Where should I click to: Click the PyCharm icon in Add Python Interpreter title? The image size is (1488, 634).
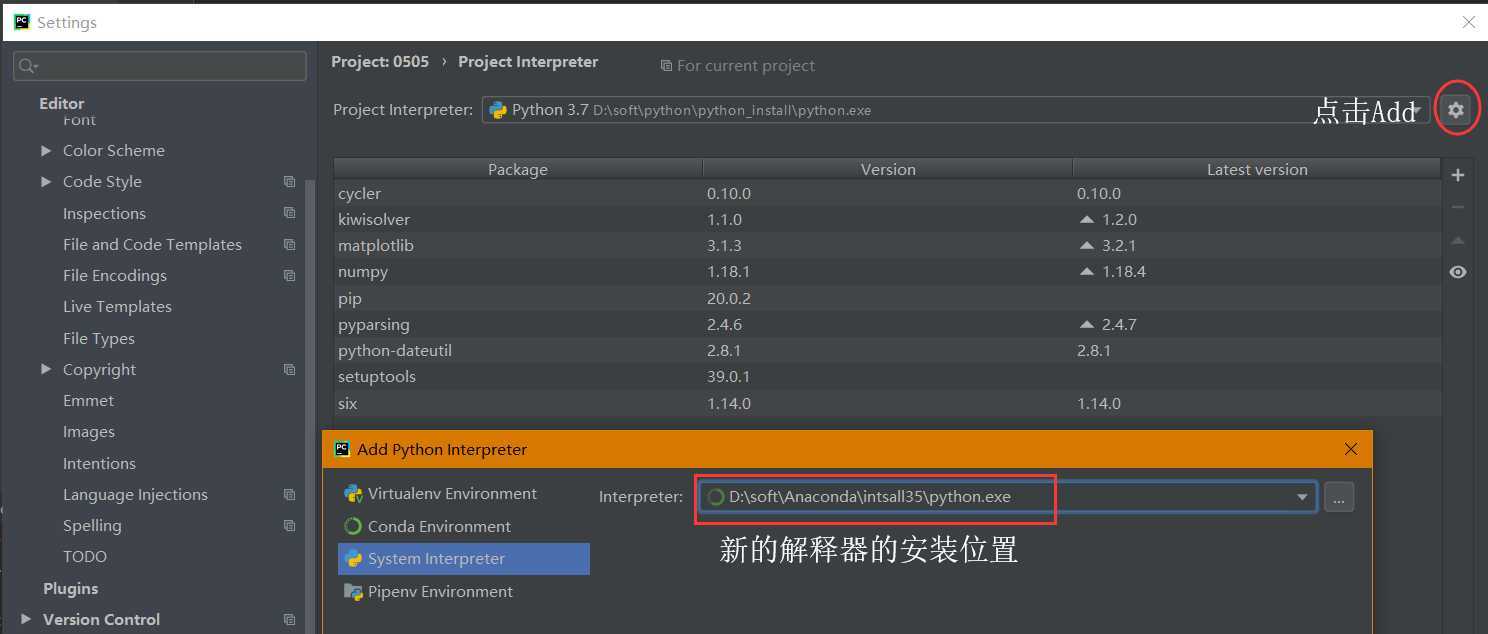tap(342, 449)
